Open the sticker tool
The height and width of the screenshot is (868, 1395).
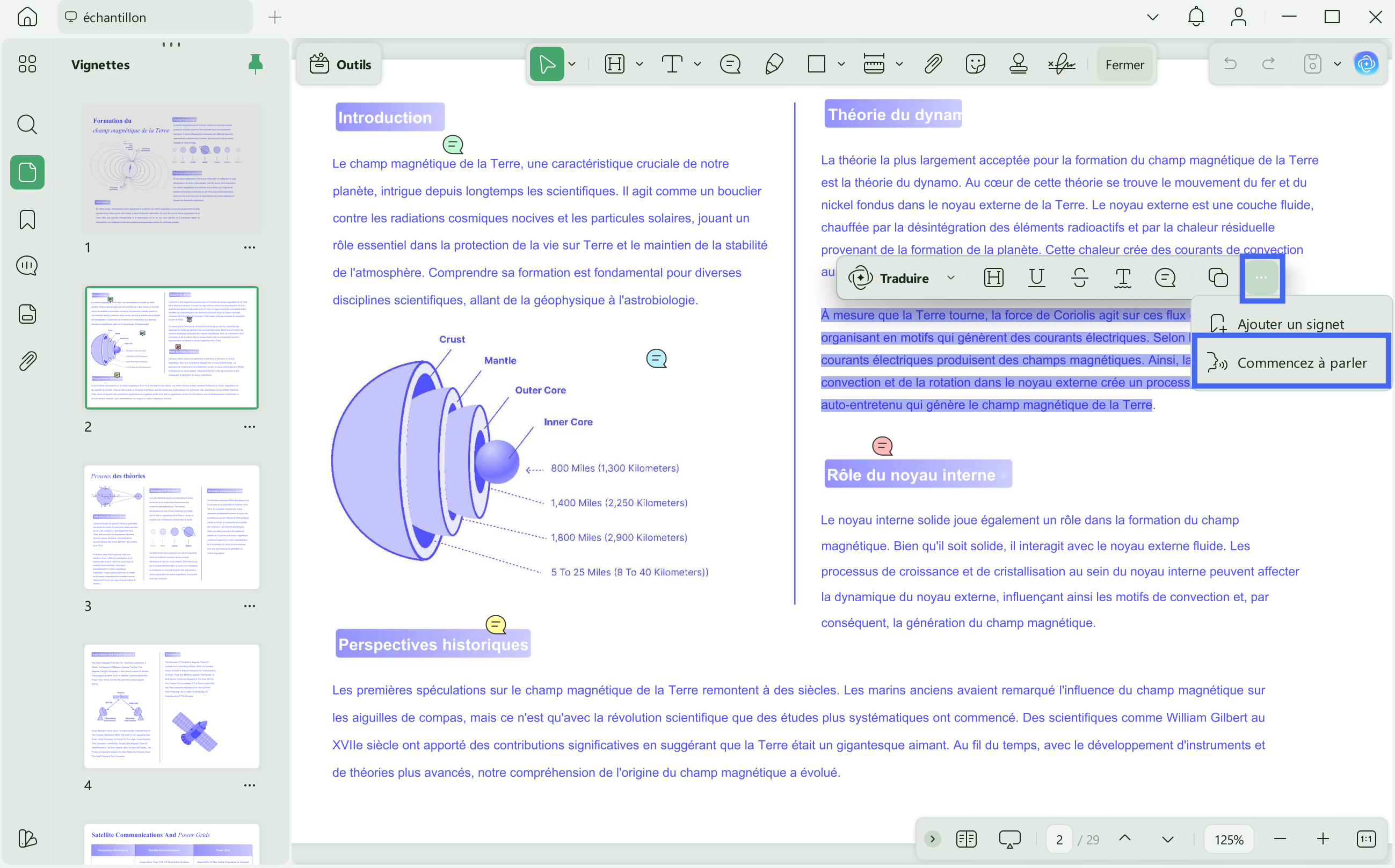point(975,64)
